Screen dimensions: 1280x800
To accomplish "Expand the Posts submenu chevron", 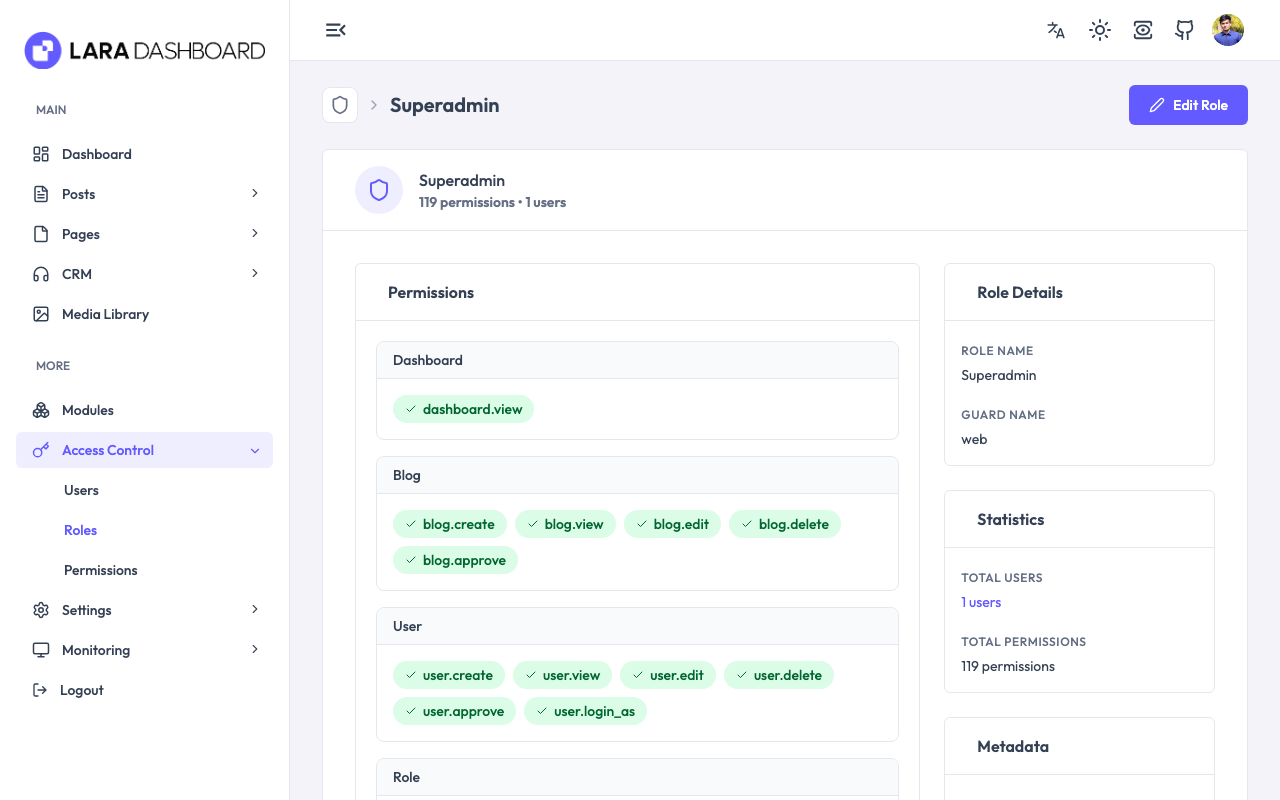I will click(x=255, y=193).
